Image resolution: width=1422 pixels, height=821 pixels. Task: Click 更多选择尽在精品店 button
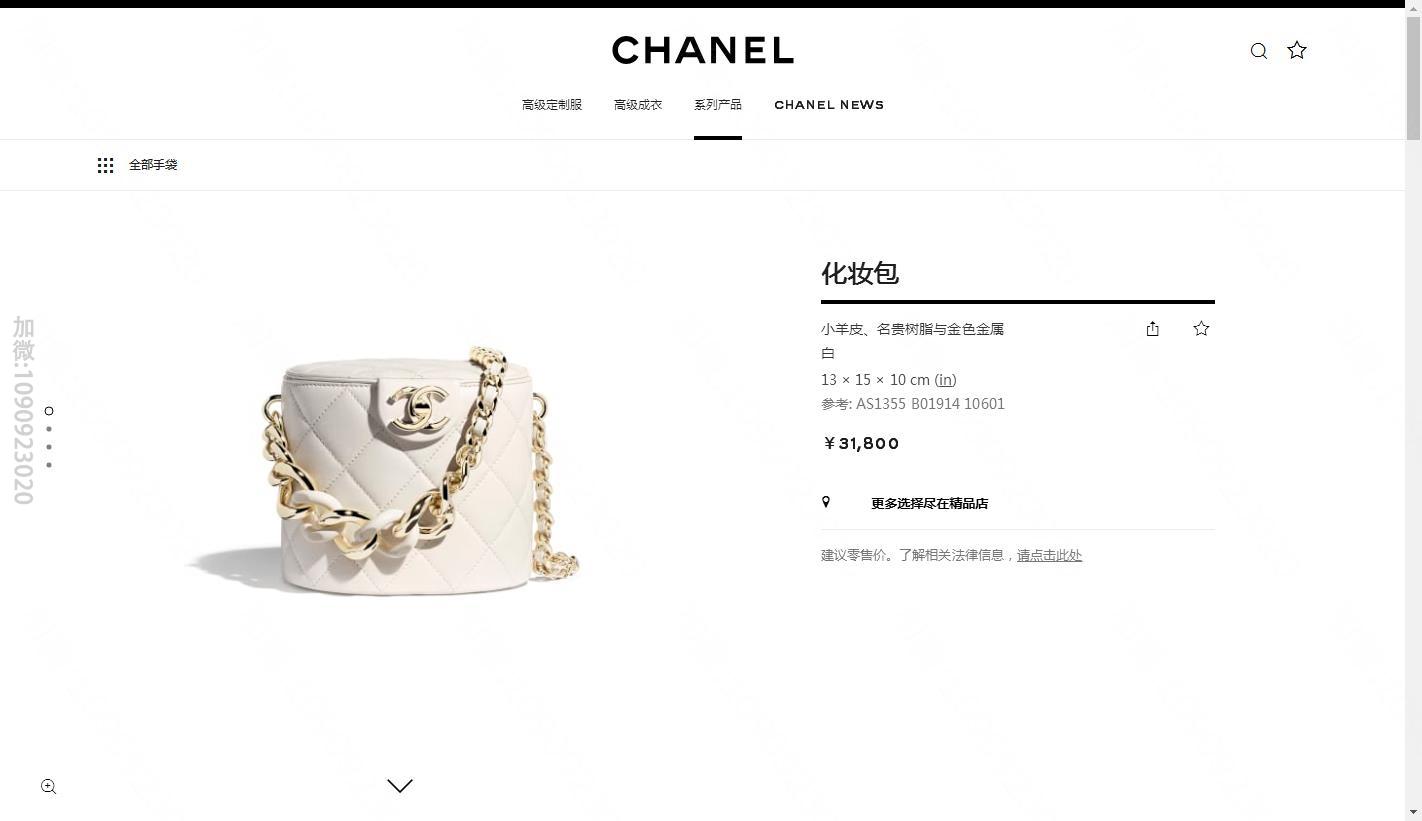pyautogui.click(x=929, y=503)
